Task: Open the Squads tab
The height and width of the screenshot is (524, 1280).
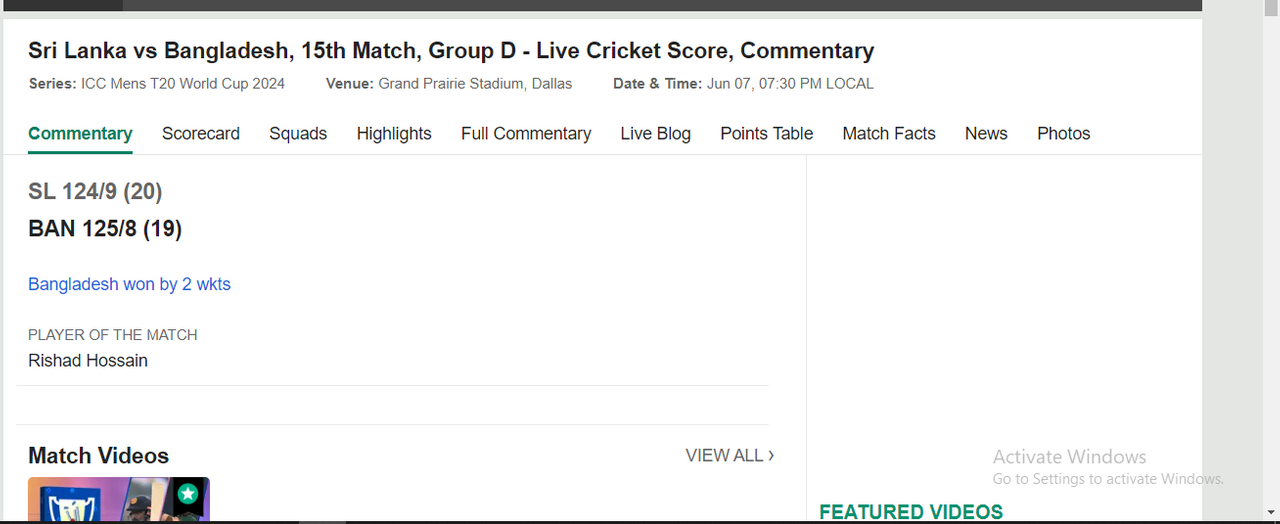Action: pyautogui.click(x=298, y=134)
